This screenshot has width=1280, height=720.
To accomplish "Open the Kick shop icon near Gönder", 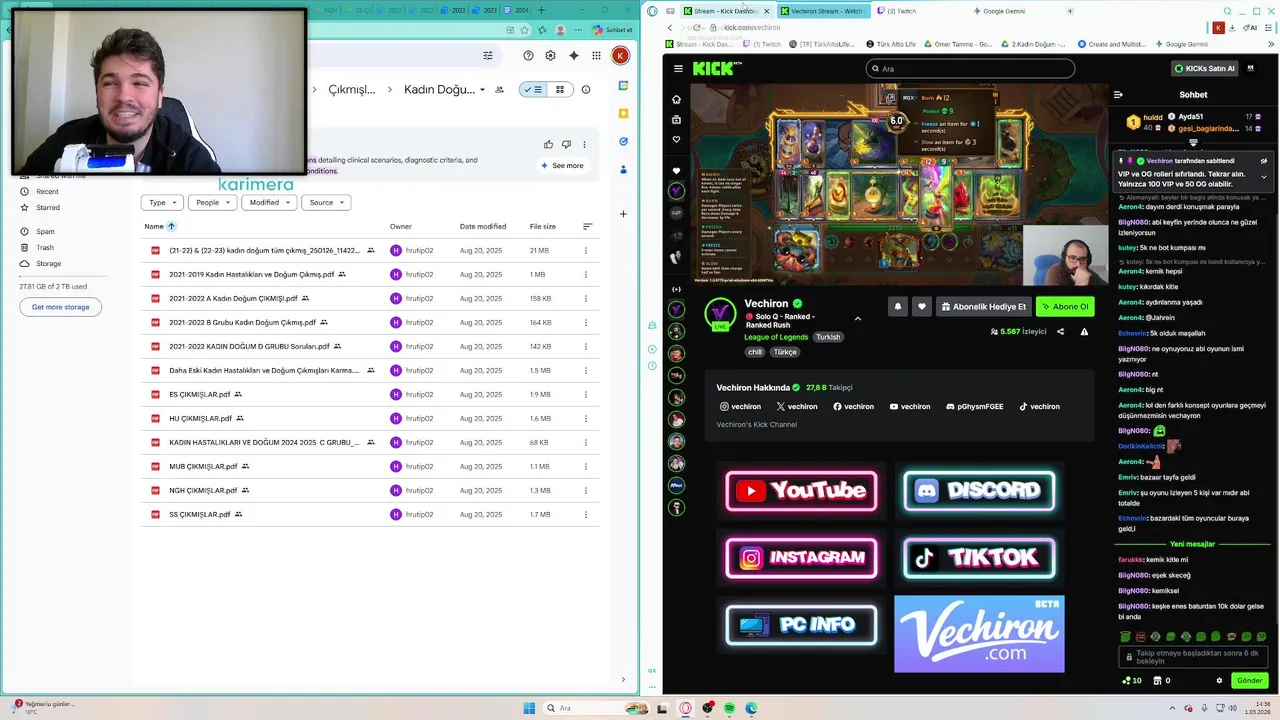I will point(1157,680).
